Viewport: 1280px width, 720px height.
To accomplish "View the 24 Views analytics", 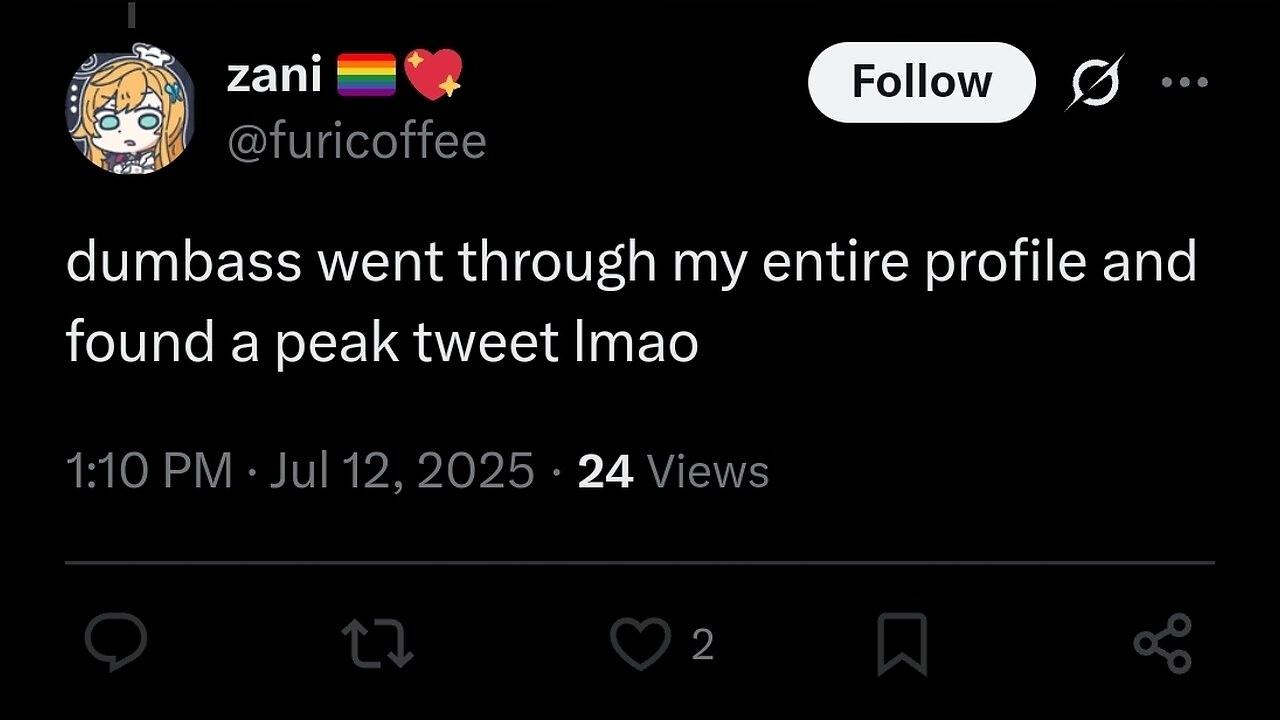I will tap(673, 471).
